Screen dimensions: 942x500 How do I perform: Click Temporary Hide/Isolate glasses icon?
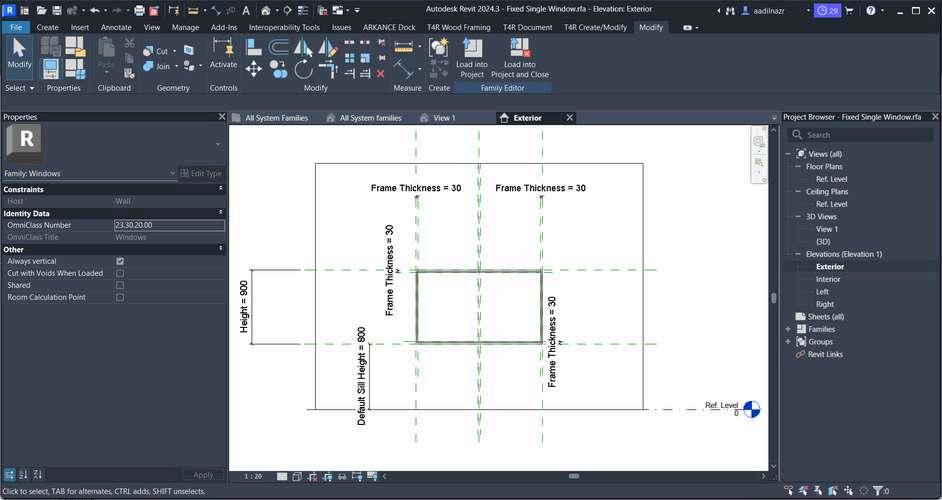342,476
